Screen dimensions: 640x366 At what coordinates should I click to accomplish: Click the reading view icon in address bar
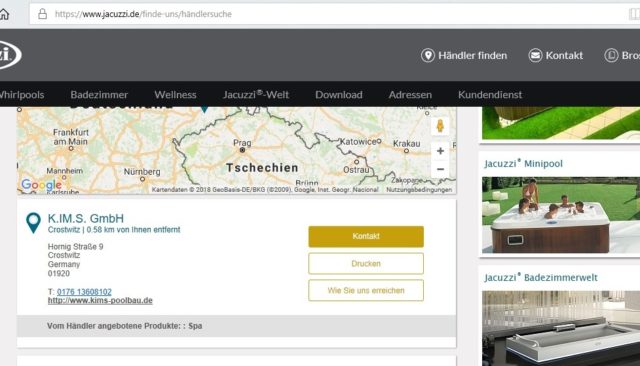(634, 14)
